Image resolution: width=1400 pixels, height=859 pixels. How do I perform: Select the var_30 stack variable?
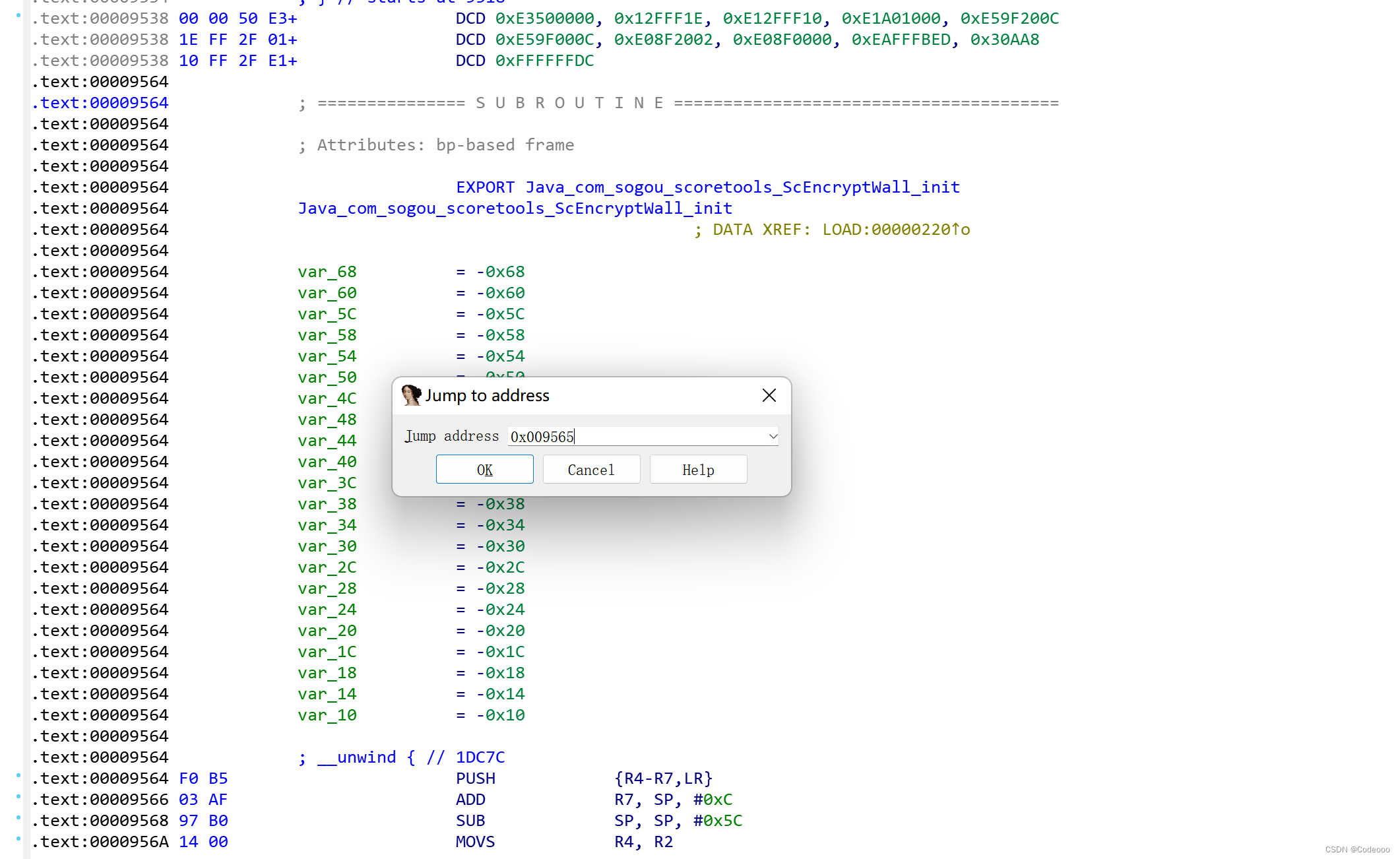coord(327,546)
